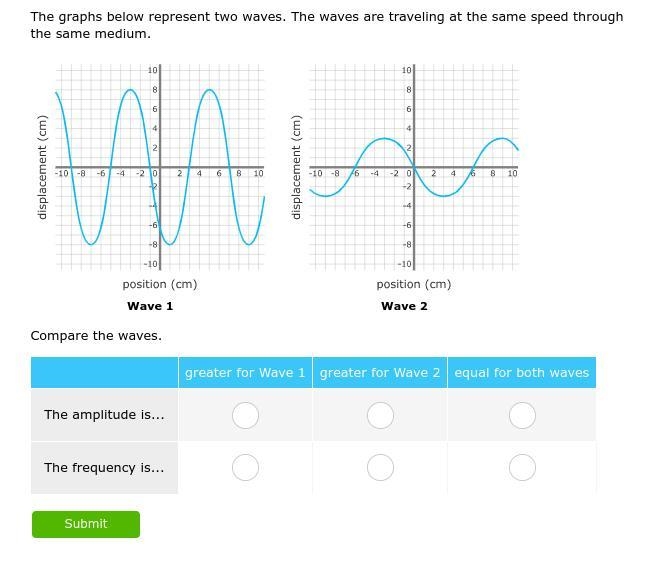Select frequency equal for both waves

522,467
